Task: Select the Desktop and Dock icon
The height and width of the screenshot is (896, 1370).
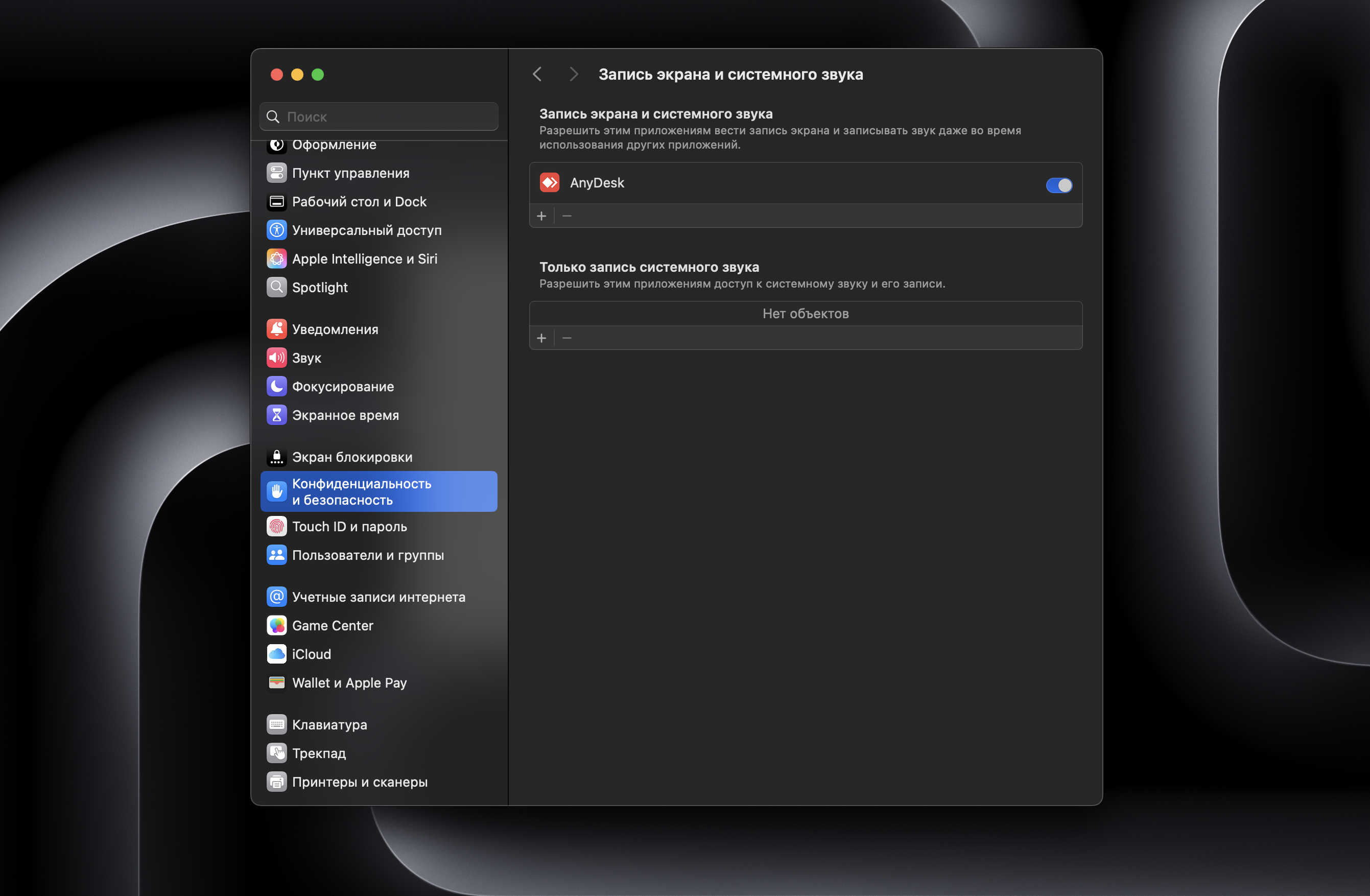Action: click(276, 202)
